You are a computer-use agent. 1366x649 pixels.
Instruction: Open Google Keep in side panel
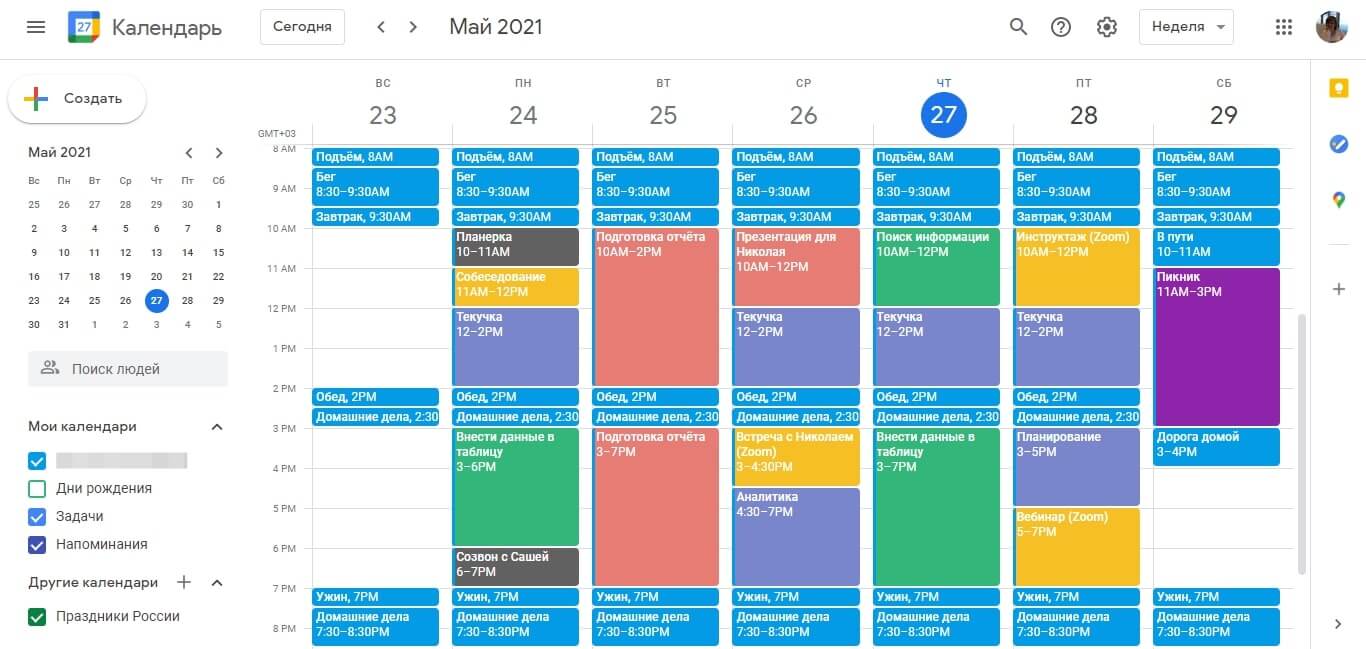(x=1338, y=88)
